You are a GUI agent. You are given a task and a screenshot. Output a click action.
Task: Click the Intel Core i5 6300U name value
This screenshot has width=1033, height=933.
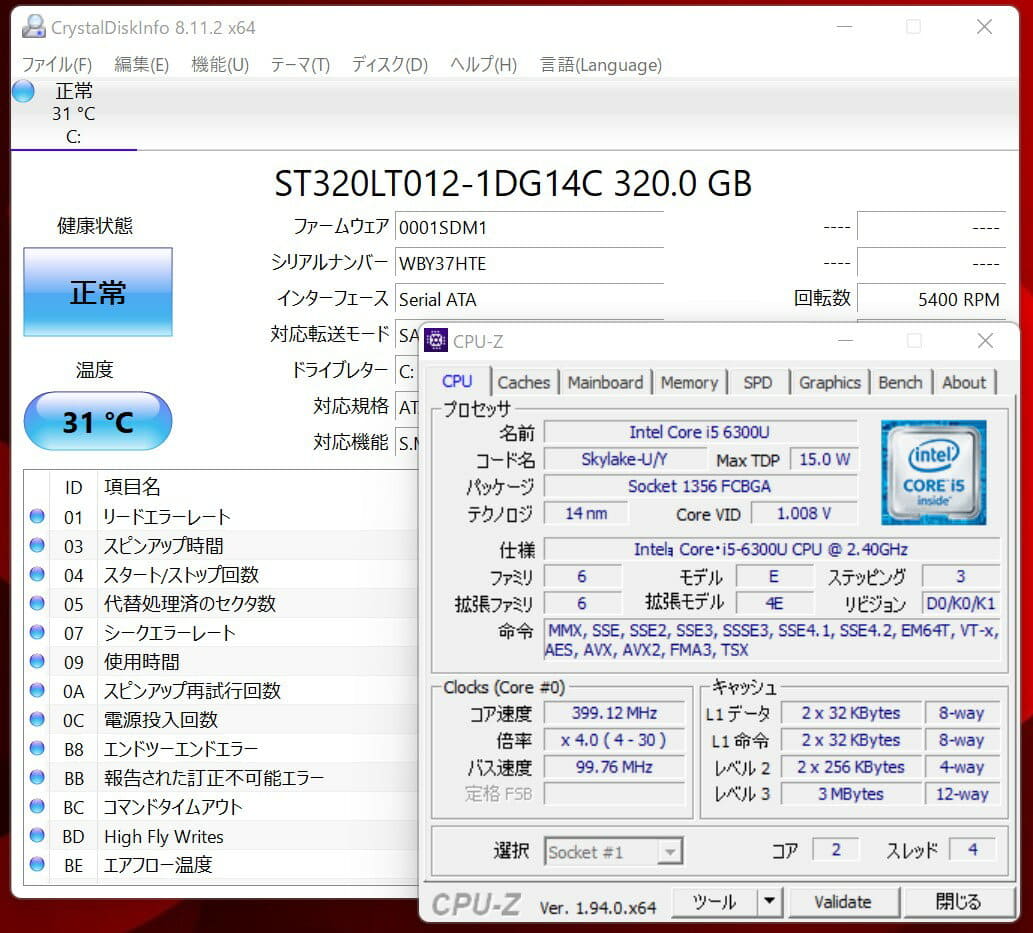point(700,432)
